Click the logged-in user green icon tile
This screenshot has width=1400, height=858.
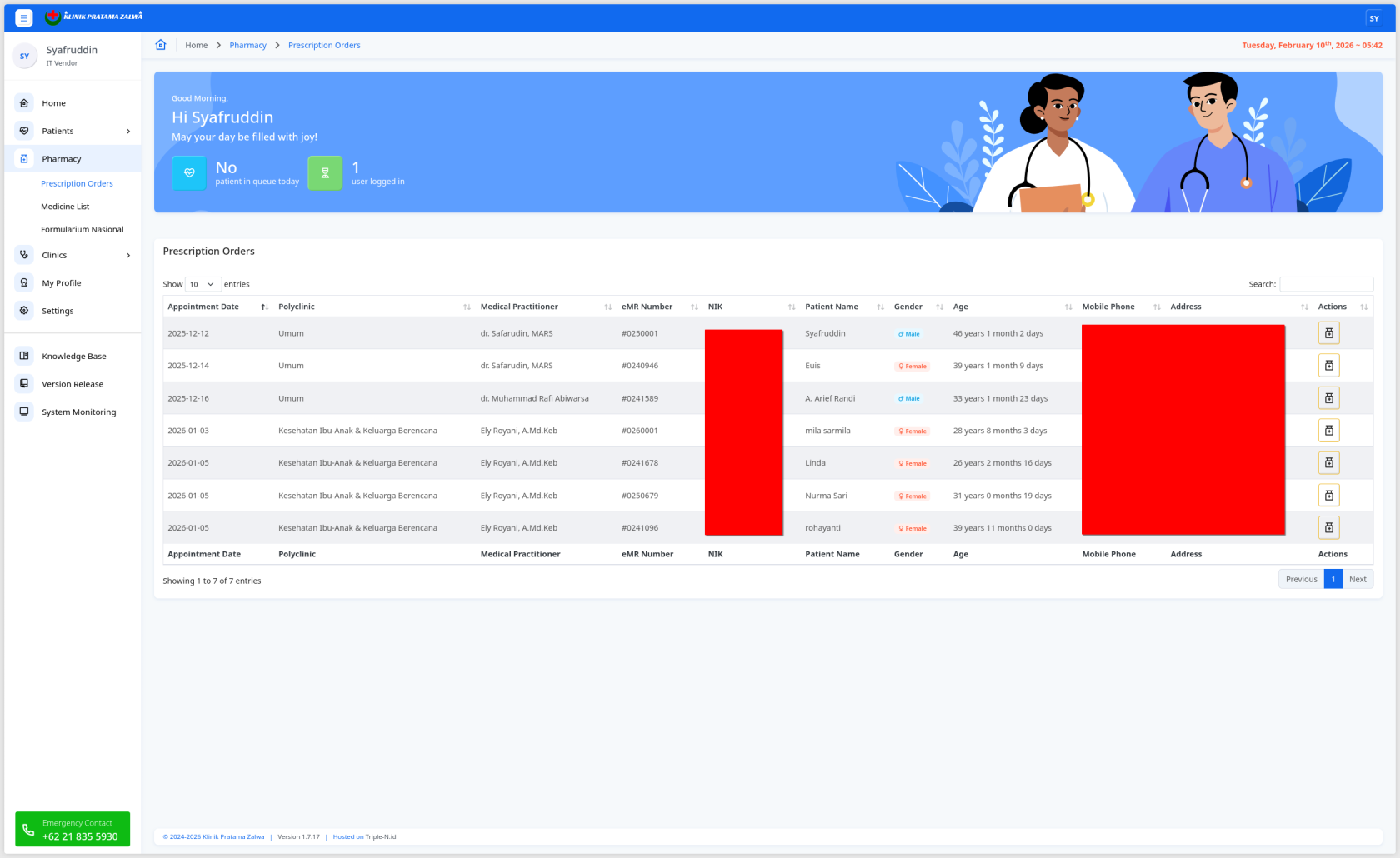(x=325, y=173)
